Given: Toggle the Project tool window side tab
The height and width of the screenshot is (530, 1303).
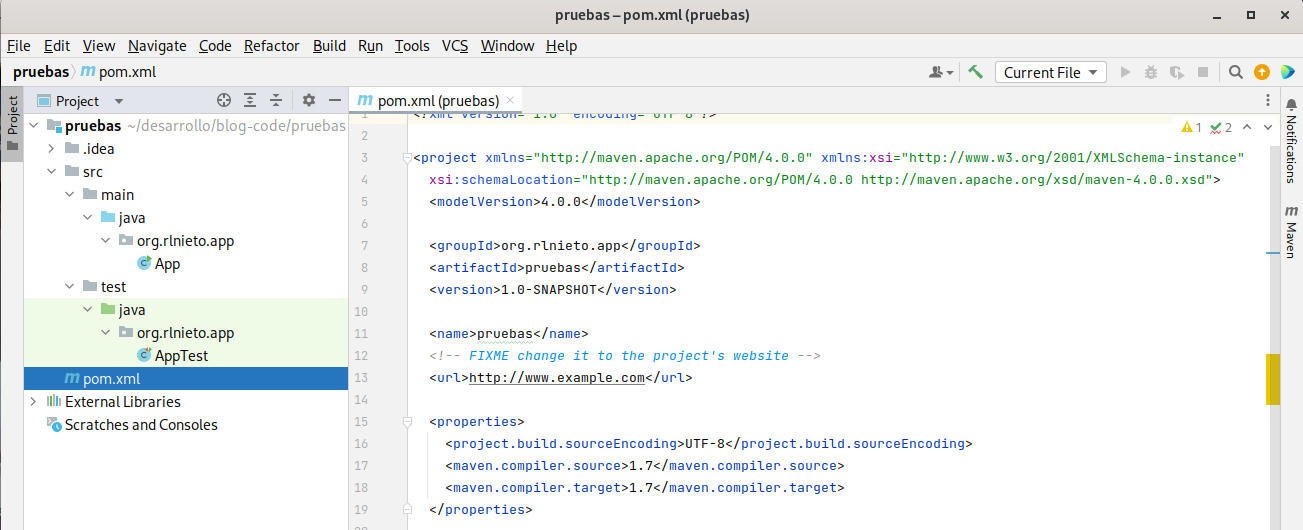Looking at the screenshot, I should click(x=12, y=123).
